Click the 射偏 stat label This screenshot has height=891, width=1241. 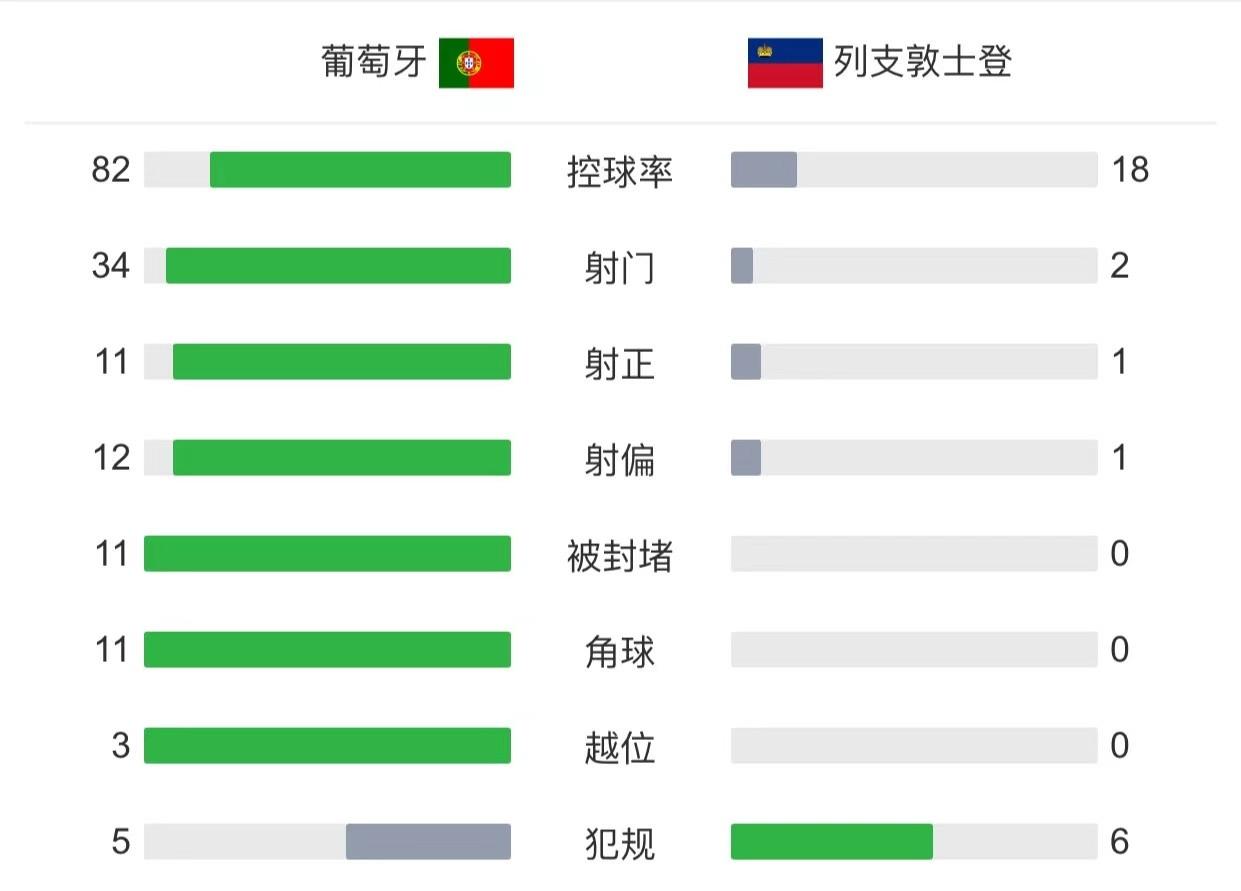pyautogui.click(x=620, y=459)
